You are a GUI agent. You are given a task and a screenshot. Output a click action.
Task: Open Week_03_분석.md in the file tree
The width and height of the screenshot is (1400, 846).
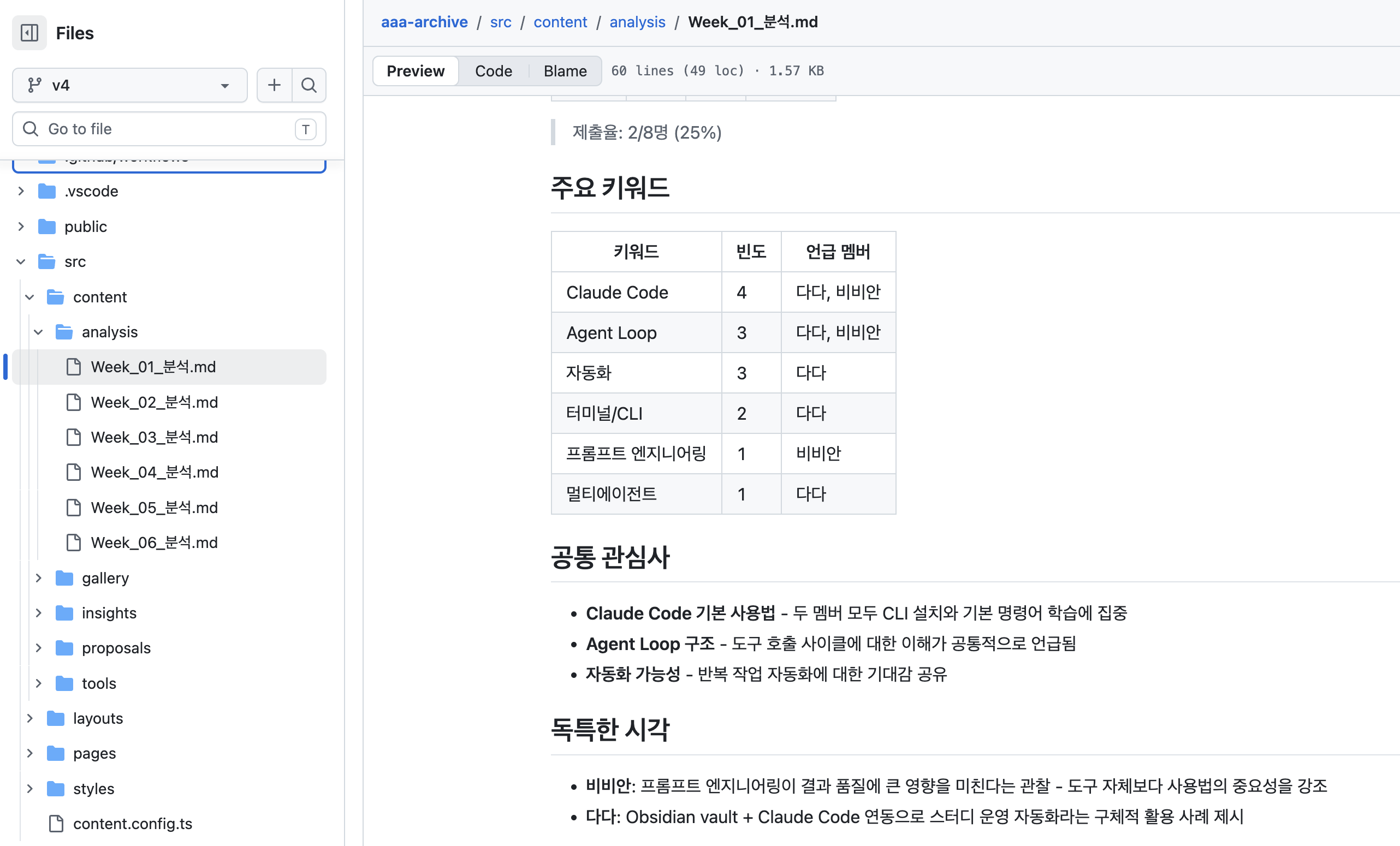tap(169, 437)
